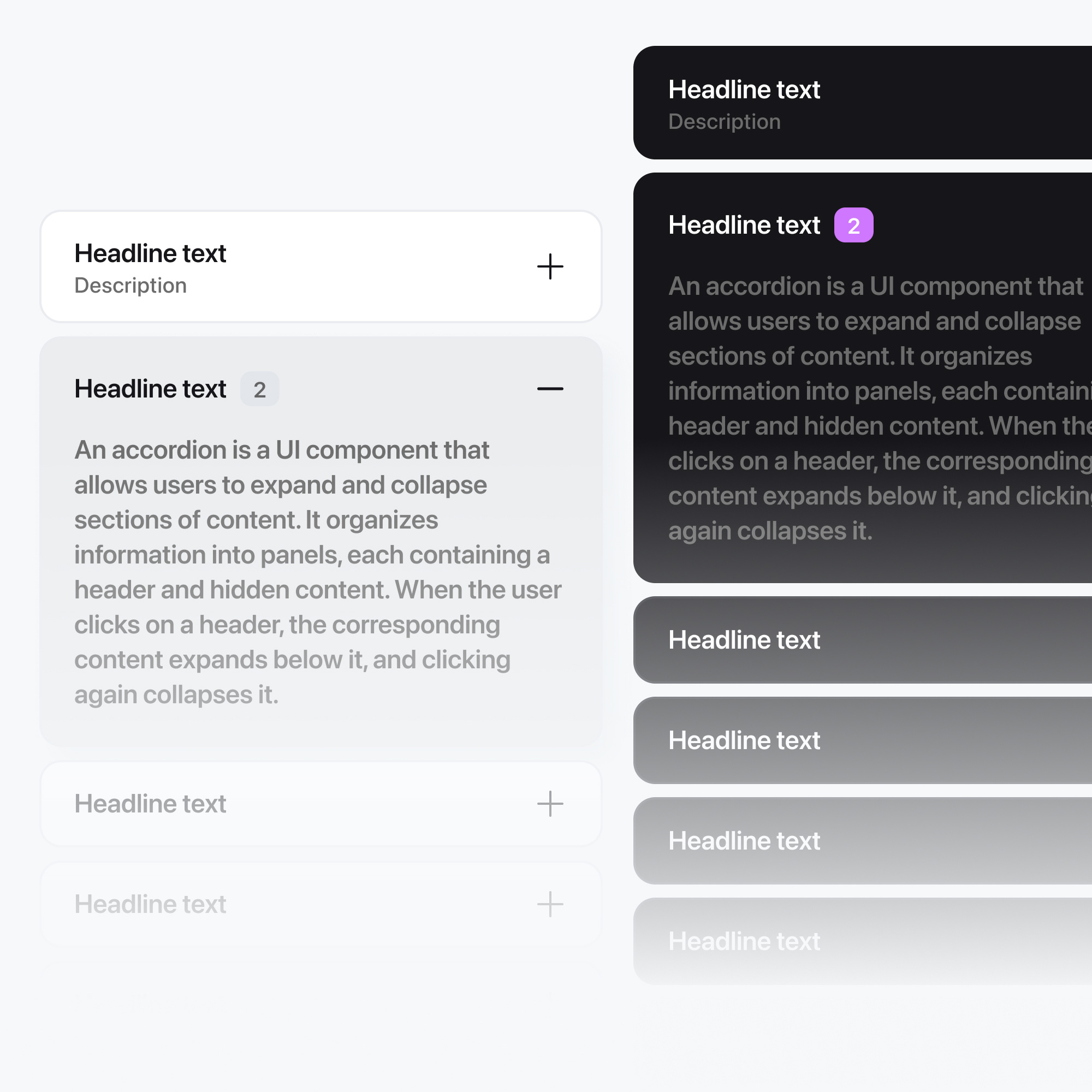The height and width of the screenshot is (1092, 1092).
Task: Expand the faded bottom dark accordion row
Action: coord(744,941)
